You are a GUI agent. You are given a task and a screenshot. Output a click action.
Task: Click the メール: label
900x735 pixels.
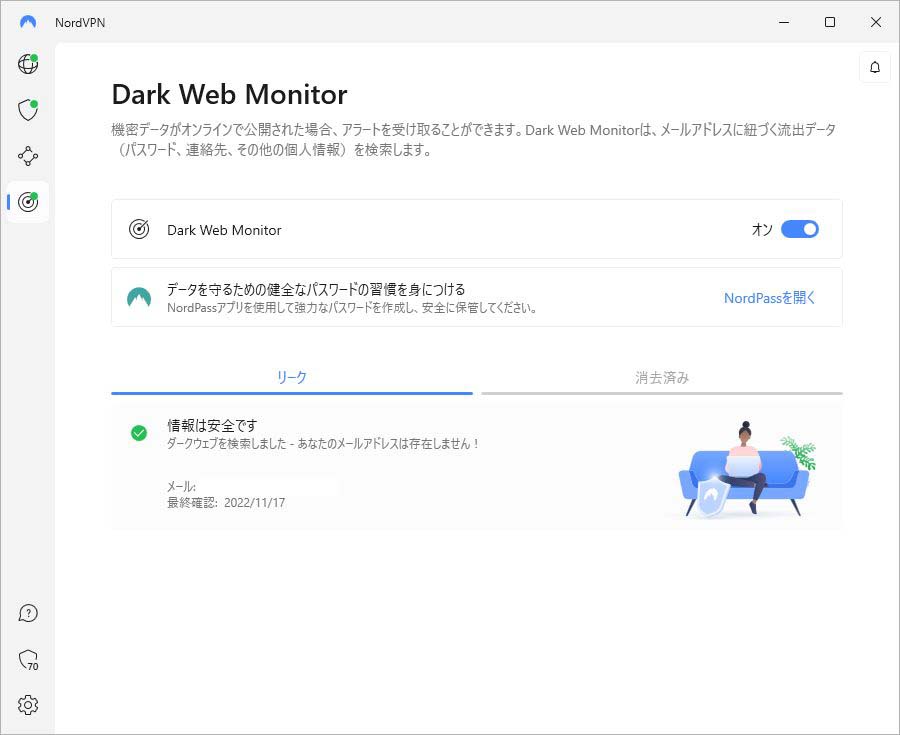[x=181, y=487]
